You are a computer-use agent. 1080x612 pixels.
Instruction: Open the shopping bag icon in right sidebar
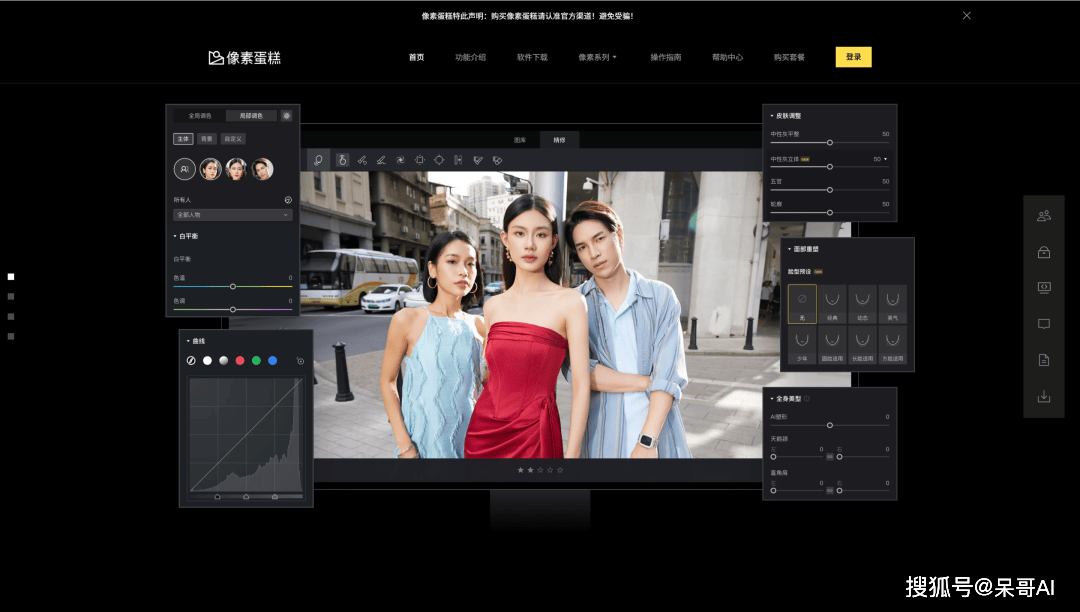tap(1044, 252)
